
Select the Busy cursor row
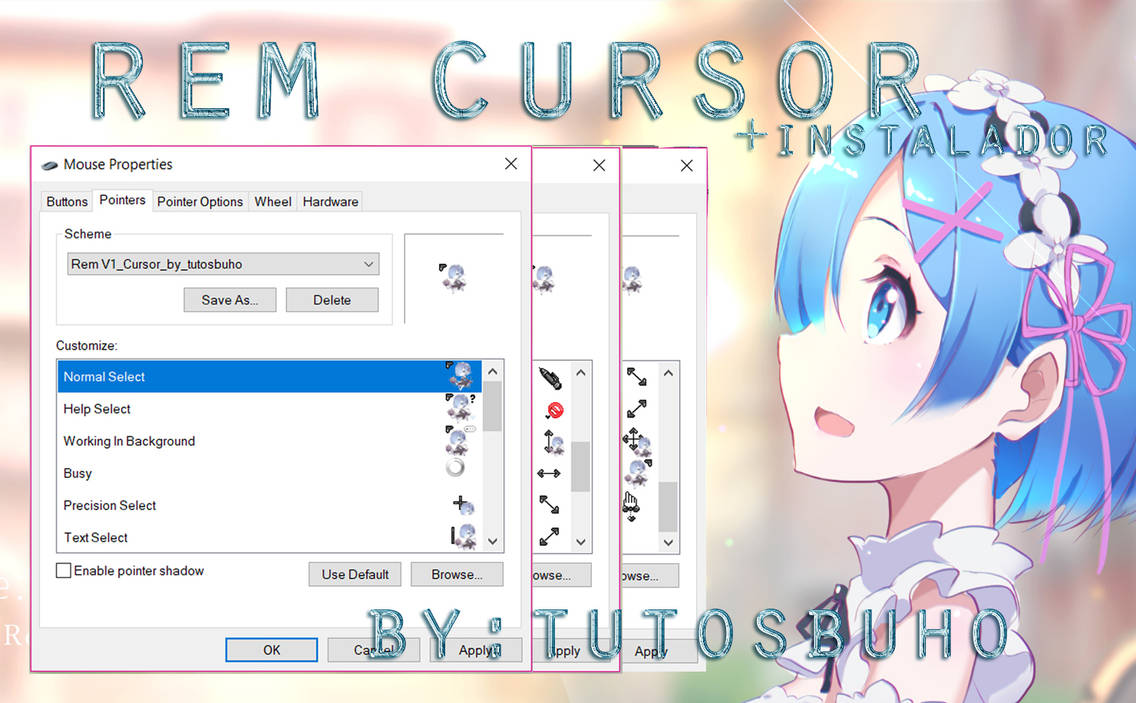(270, 473)
